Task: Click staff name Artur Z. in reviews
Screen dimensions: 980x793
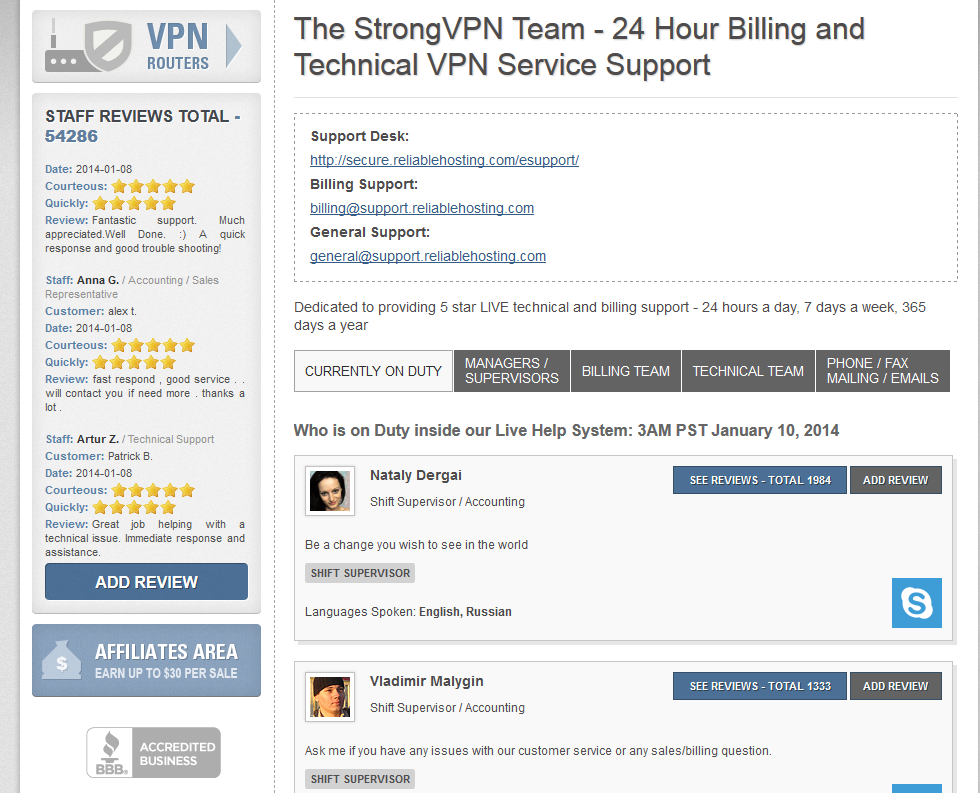Action: click(x=98, y=439)
